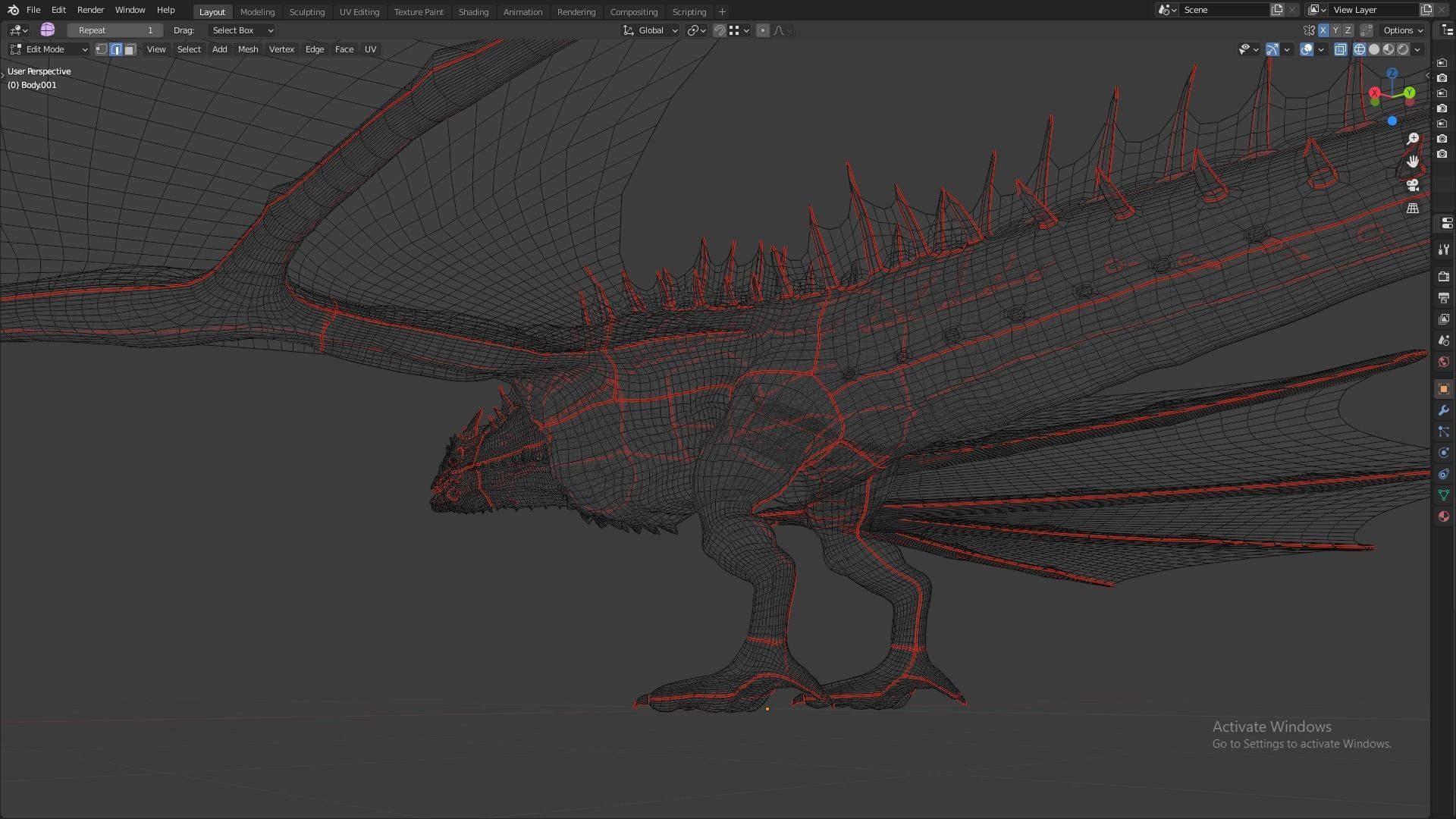This screenshot has width=1456, height=819.
Task: Open the overlays options arrow
Action: tap(1321, 49)
